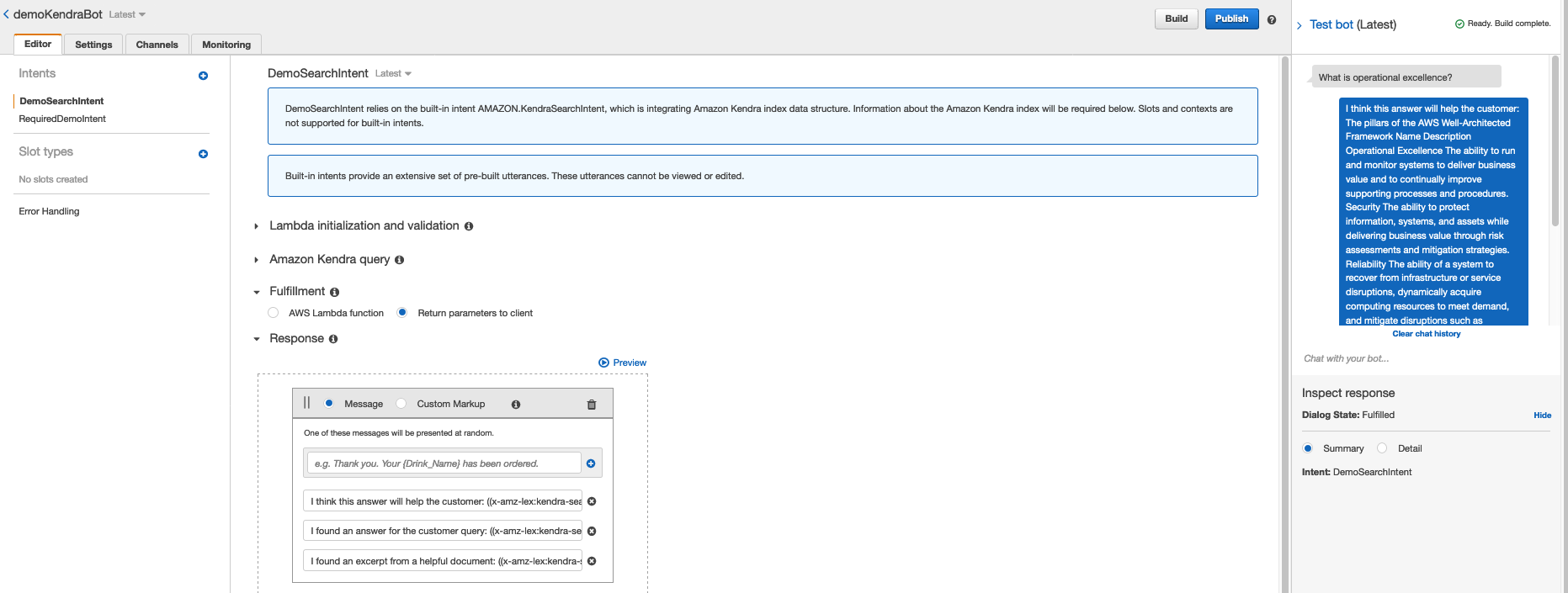
Task: Click the main editor vertical scrollbar
Action: tap(1284, 324)
